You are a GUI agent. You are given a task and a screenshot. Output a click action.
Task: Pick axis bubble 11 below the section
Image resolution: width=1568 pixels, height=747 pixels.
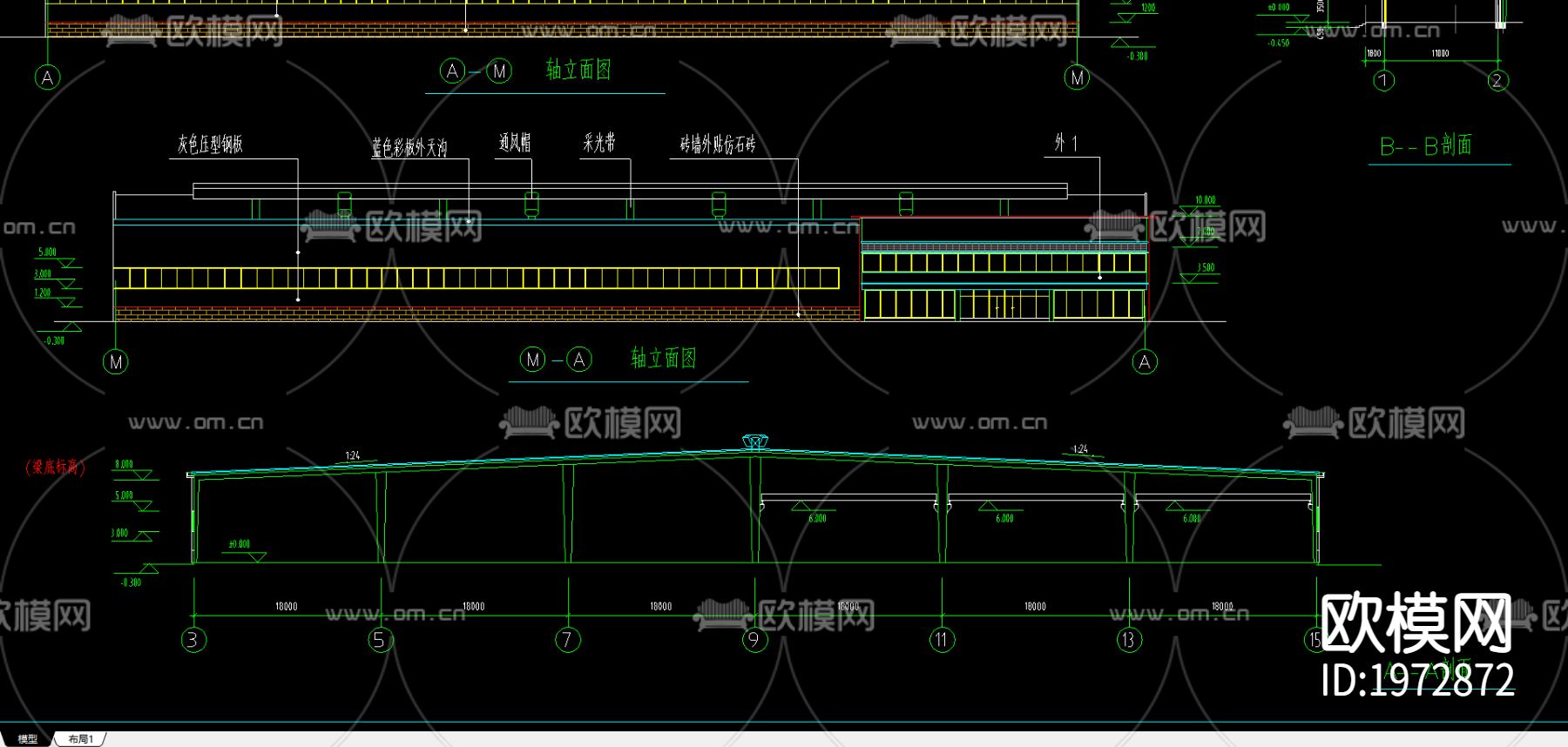pyautogui.click(x=942, y=641)
